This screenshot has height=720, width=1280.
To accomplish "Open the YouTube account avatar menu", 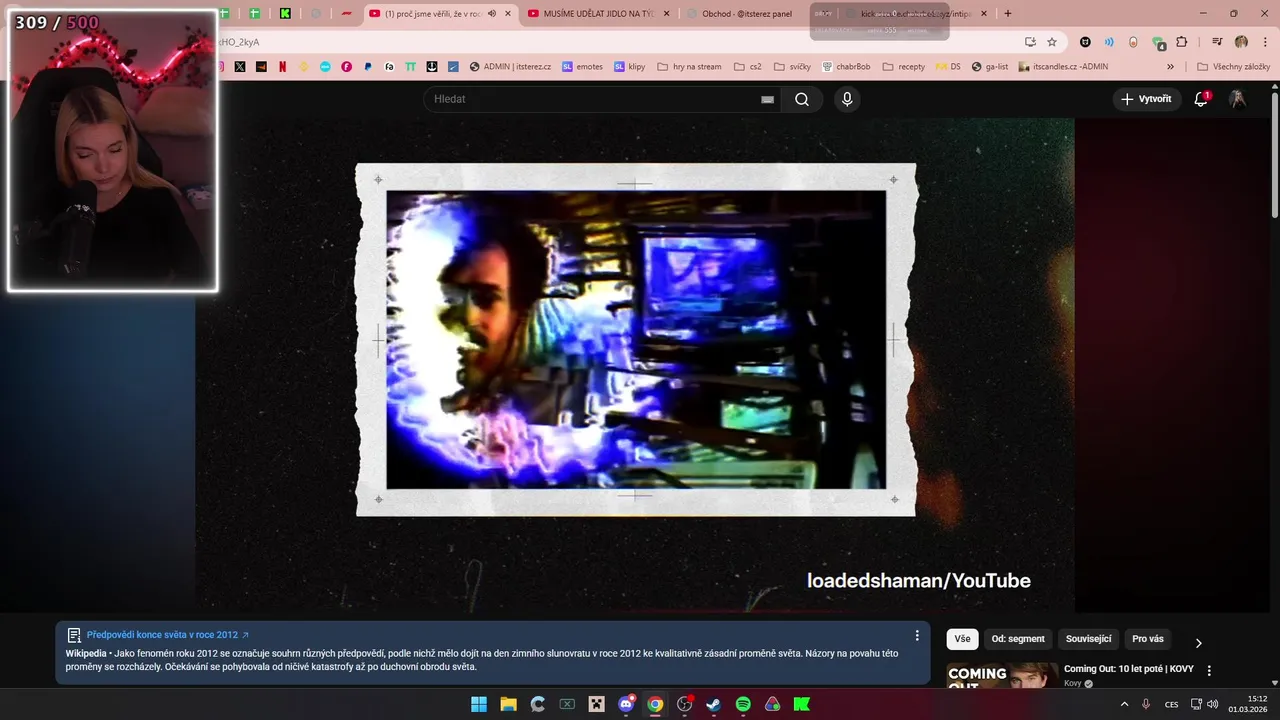I will pyautogui.click(x=1237, y=99).
